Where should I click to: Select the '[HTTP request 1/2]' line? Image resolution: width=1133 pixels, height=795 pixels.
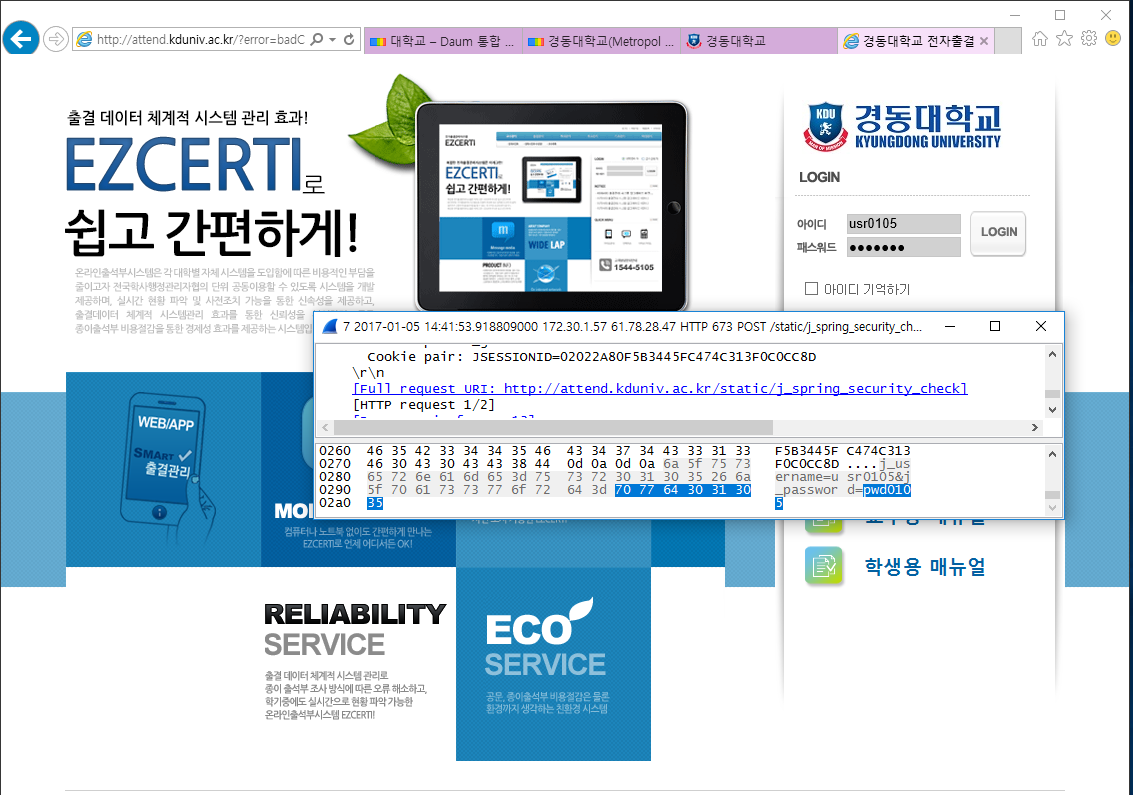[423, 405]
